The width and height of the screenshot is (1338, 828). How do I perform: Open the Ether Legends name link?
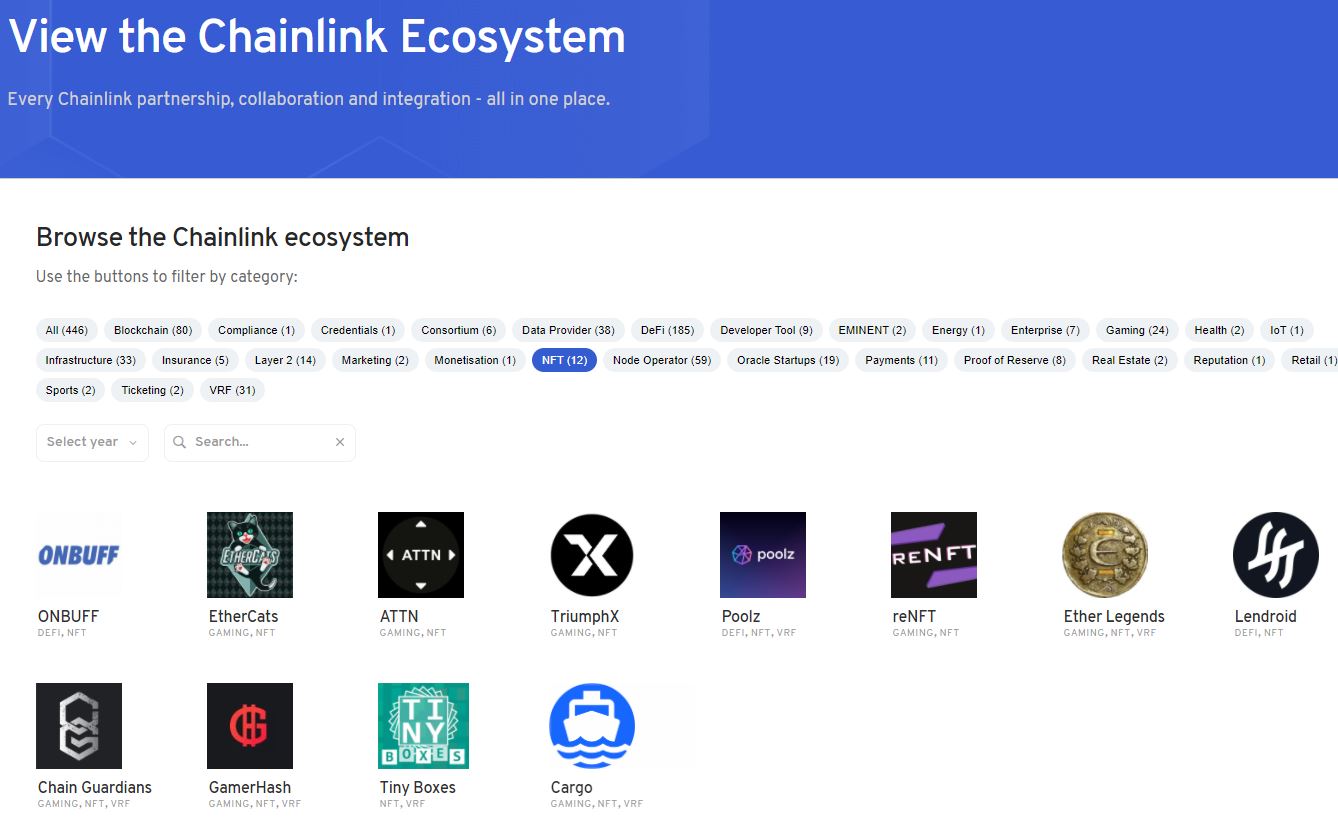[x=1114, y=616]
